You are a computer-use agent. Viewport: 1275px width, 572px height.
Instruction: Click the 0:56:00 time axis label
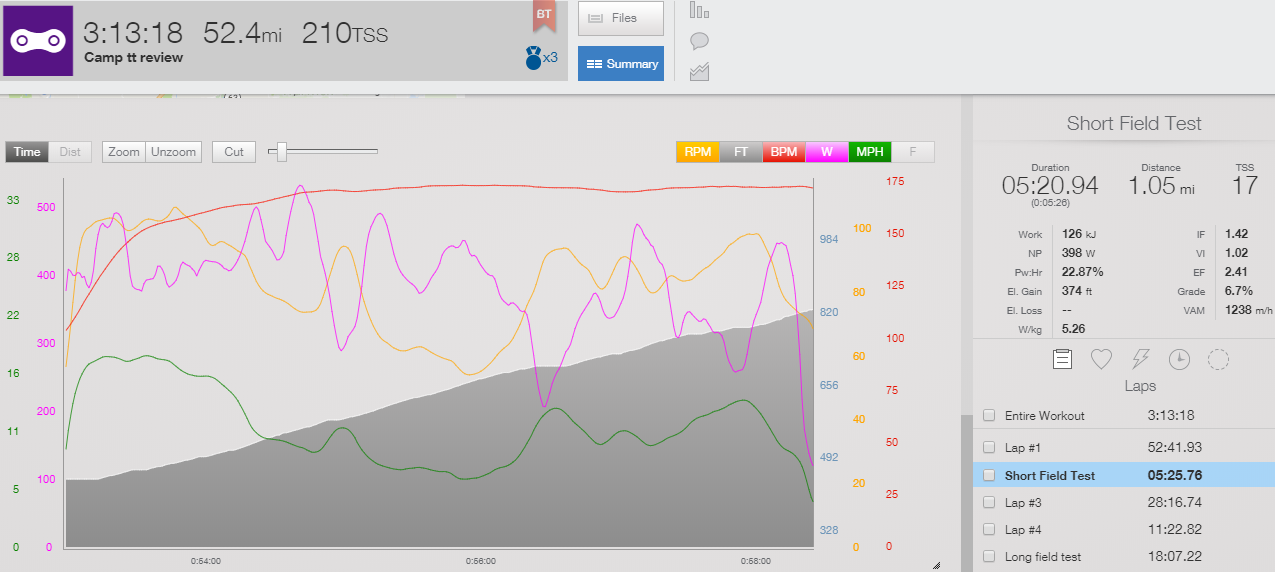(480, 561)
